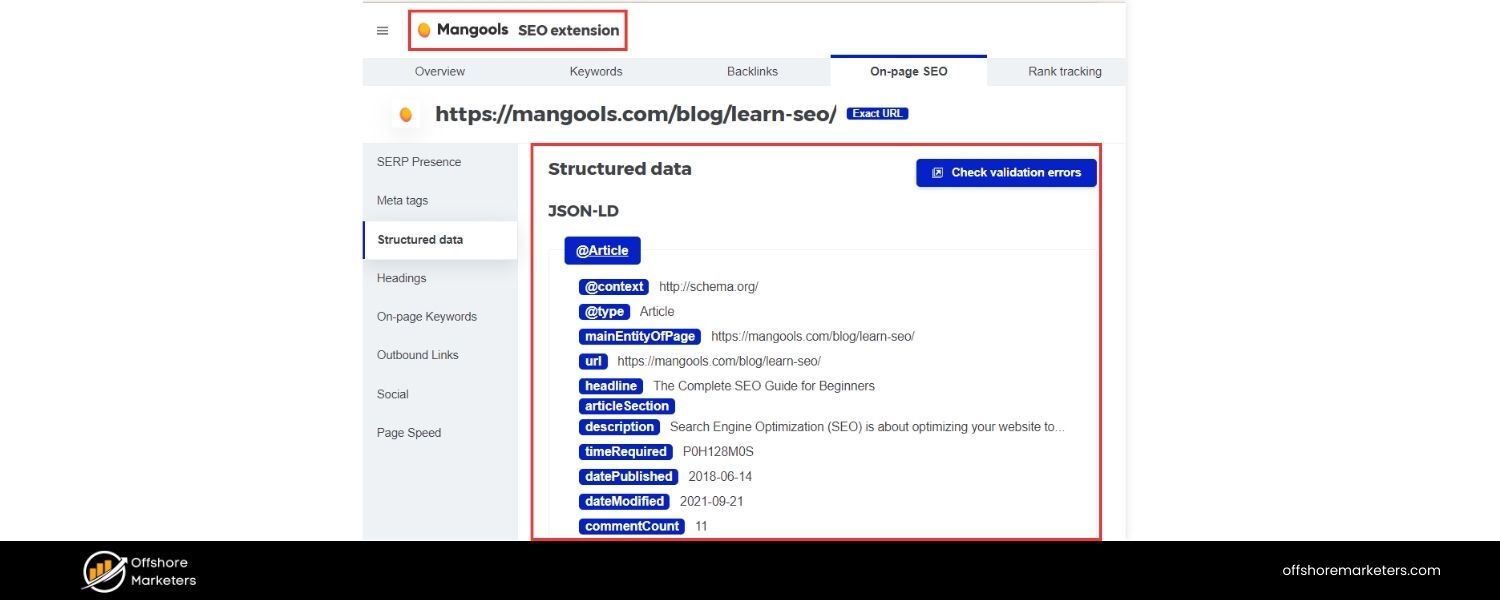Click the JSON-LD heading
The height and width of the screenshot is (600, 1500).
[583, 211]
